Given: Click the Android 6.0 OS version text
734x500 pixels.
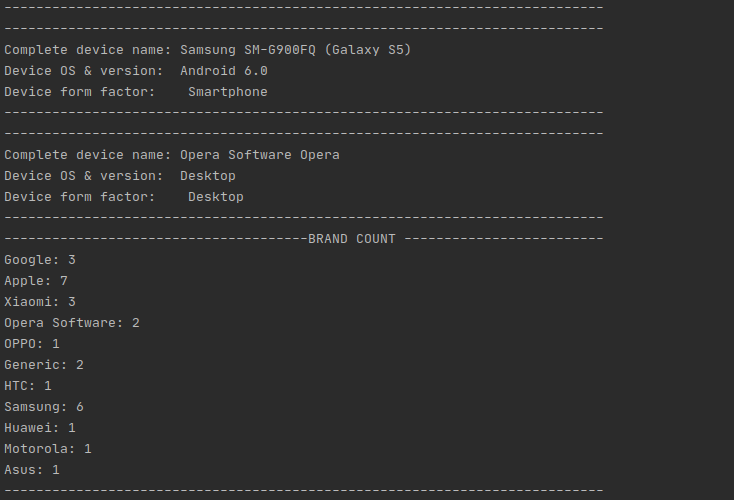Looking at the screenshot, I should [224, 71].
